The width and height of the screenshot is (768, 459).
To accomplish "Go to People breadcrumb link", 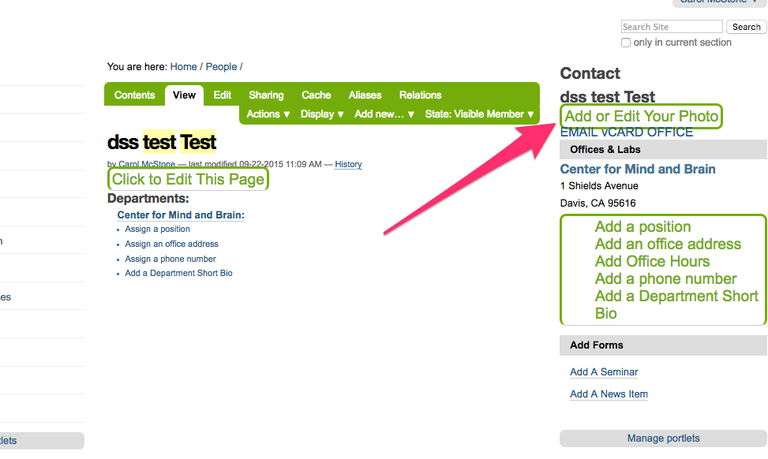I will [x=221, y=67].
